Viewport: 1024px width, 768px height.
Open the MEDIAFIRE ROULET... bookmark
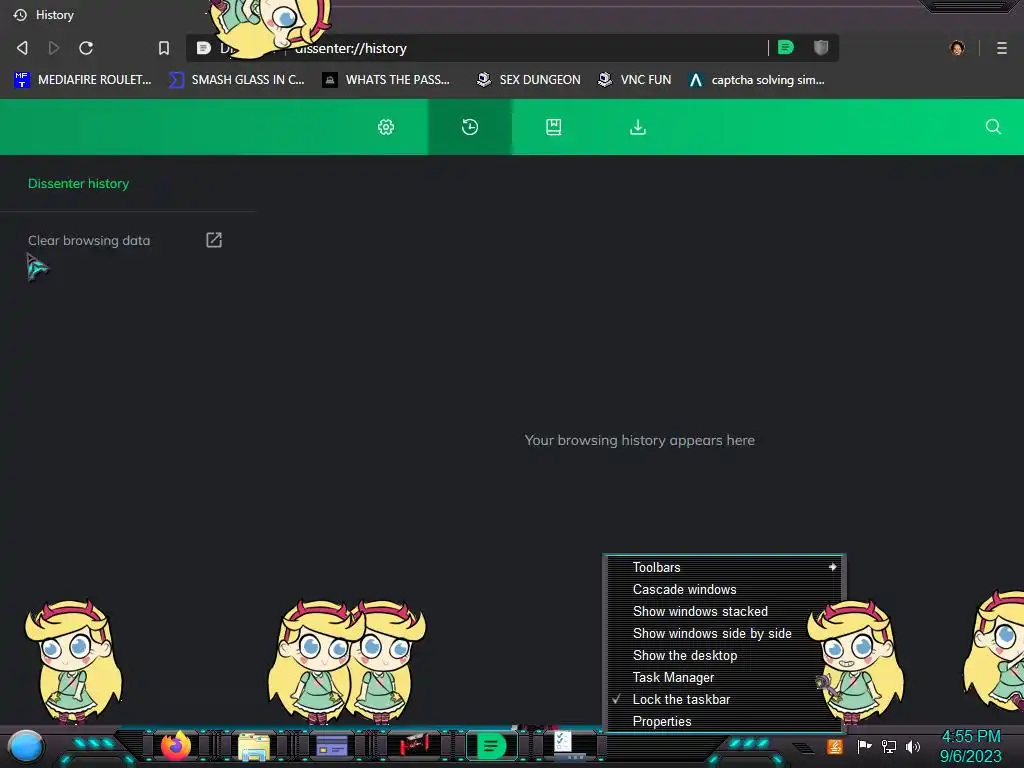(82, 80)
